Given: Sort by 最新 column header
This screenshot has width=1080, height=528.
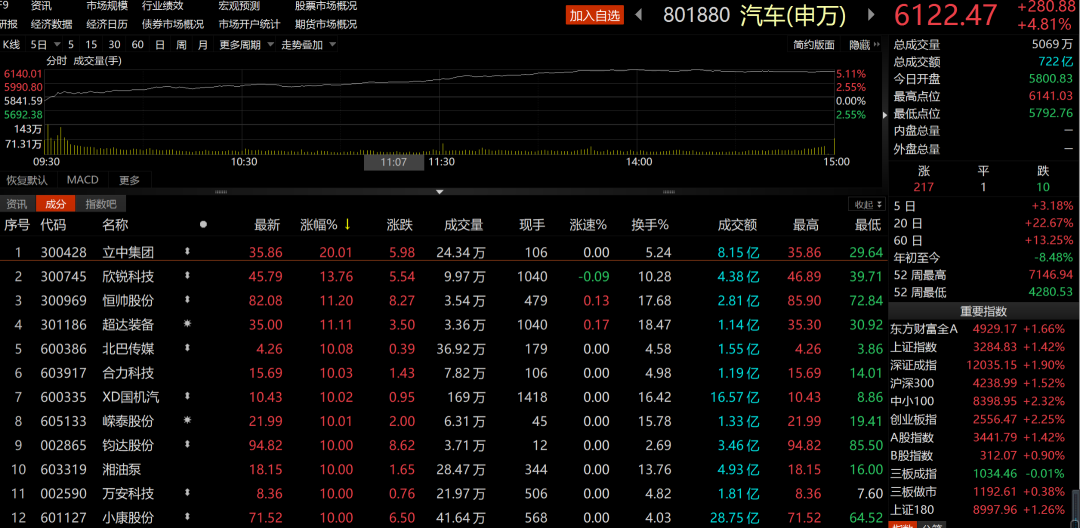Looking at the screenshot, I should pyautogui.click(x=267, y=224).
